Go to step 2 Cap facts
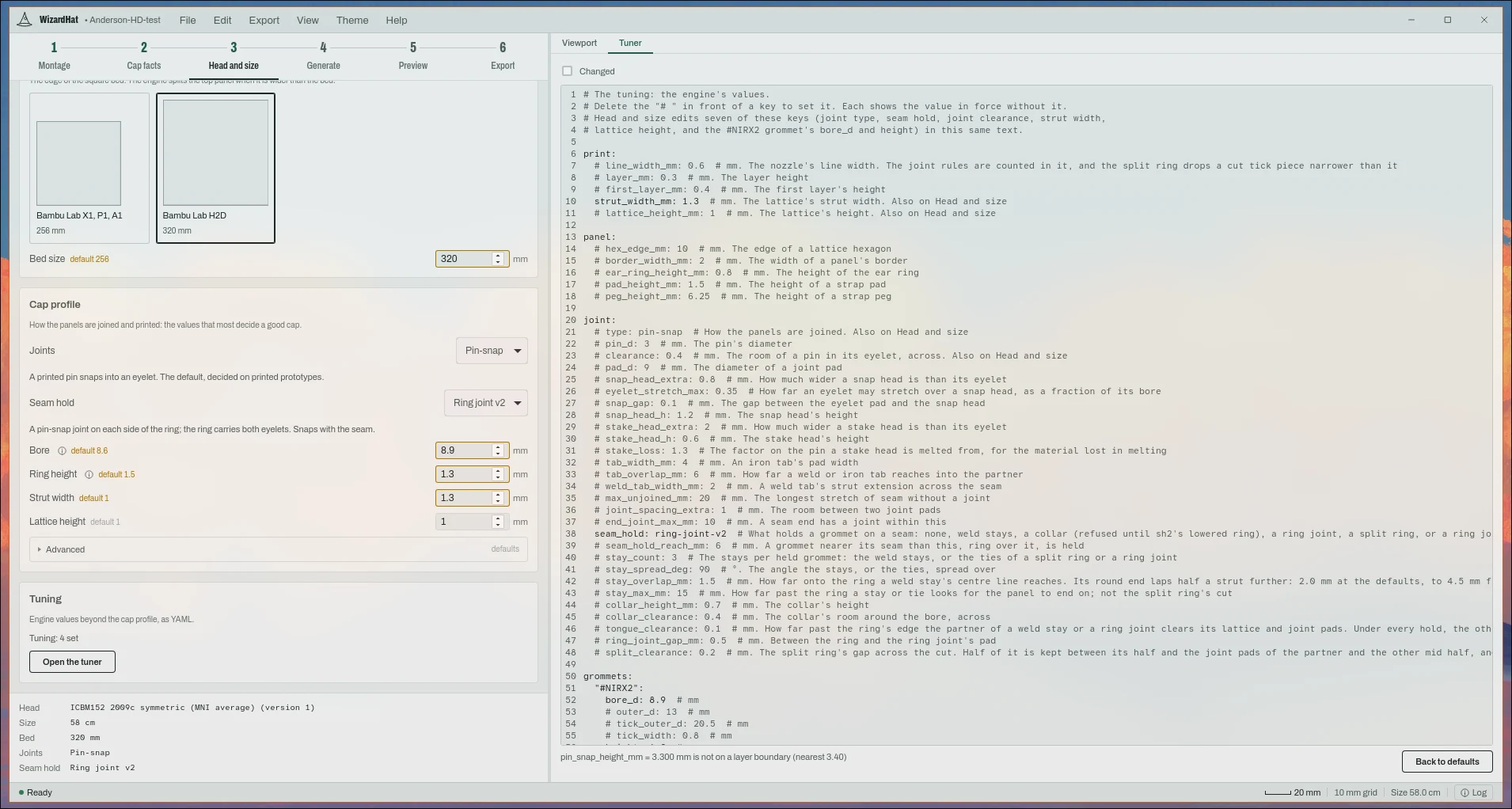Screen dimensions: 1512x809 pos(144,56)
